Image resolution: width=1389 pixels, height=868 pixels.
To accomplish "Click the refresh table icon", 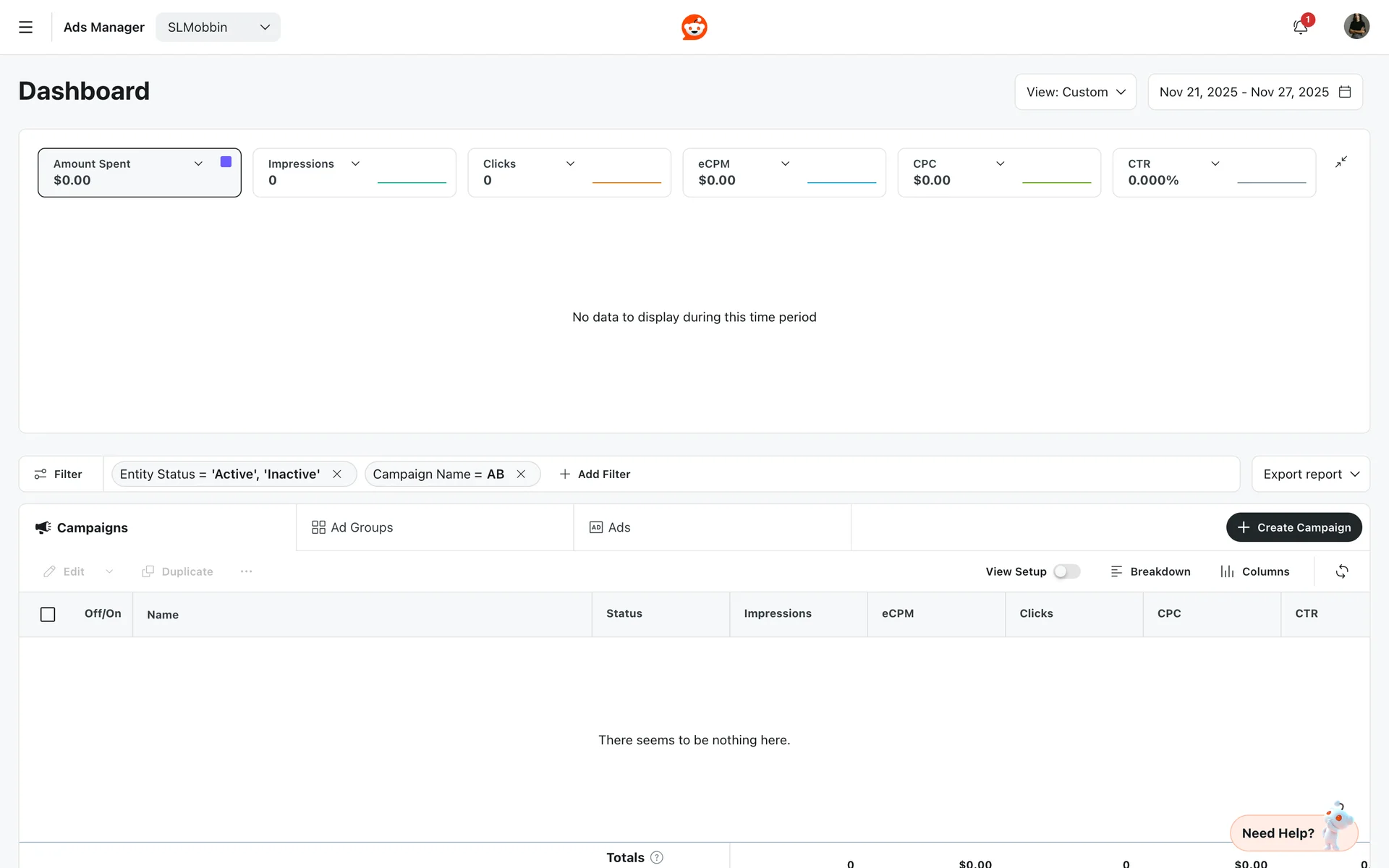I will [1341, 571].
